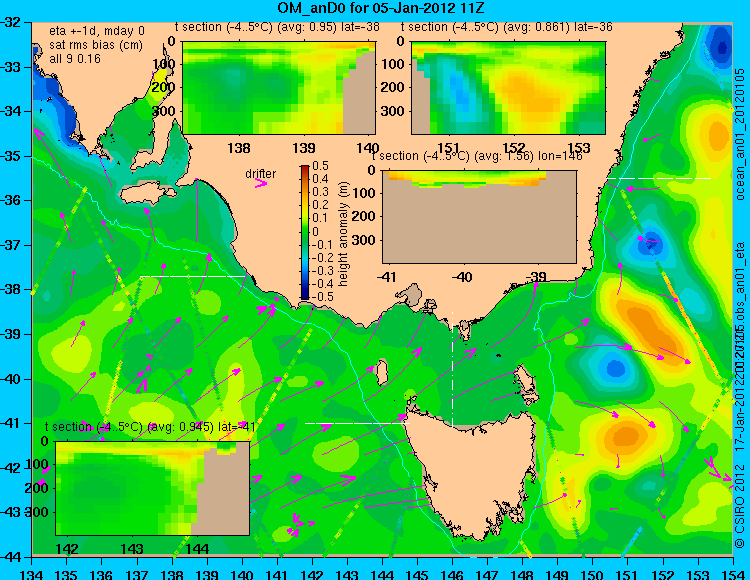Viewport: 750px width, 580px height.
Task: Click the orange warm eddy near 41°S 151°E
Action: point(624,436)
